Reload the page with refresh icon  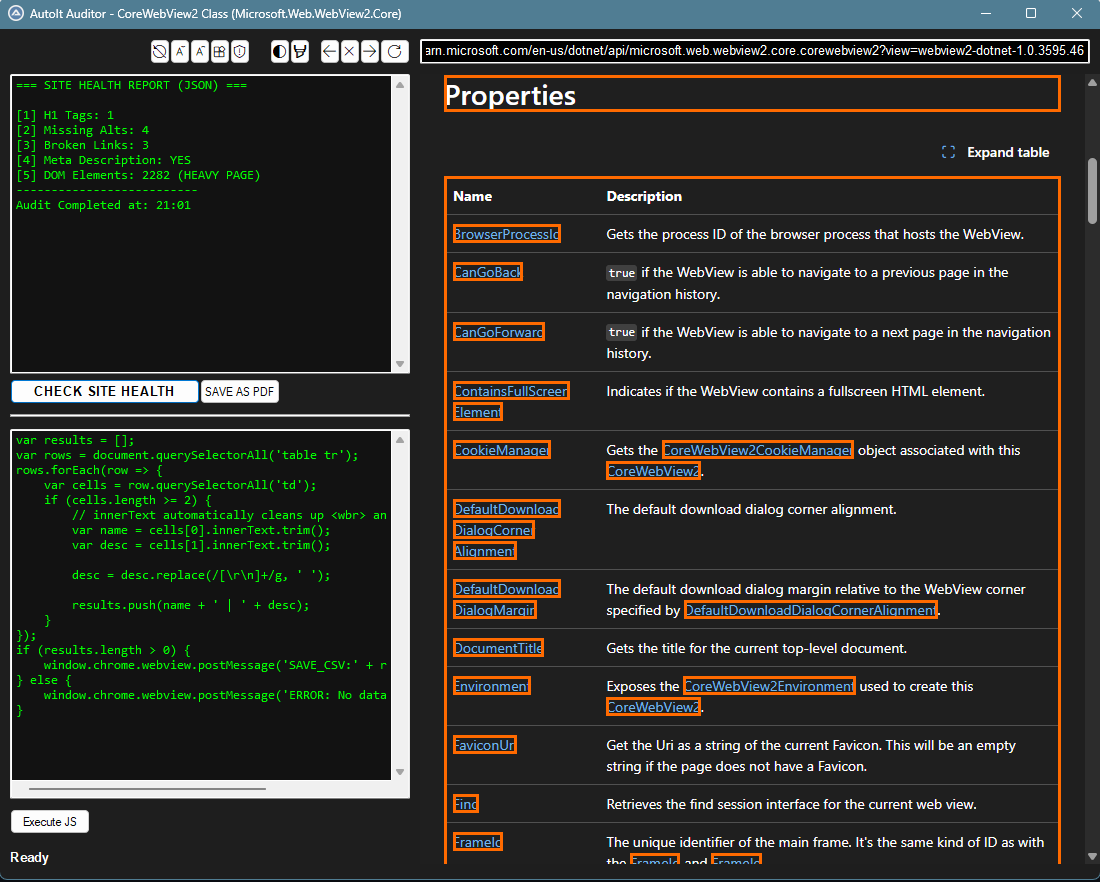point(395,52)
